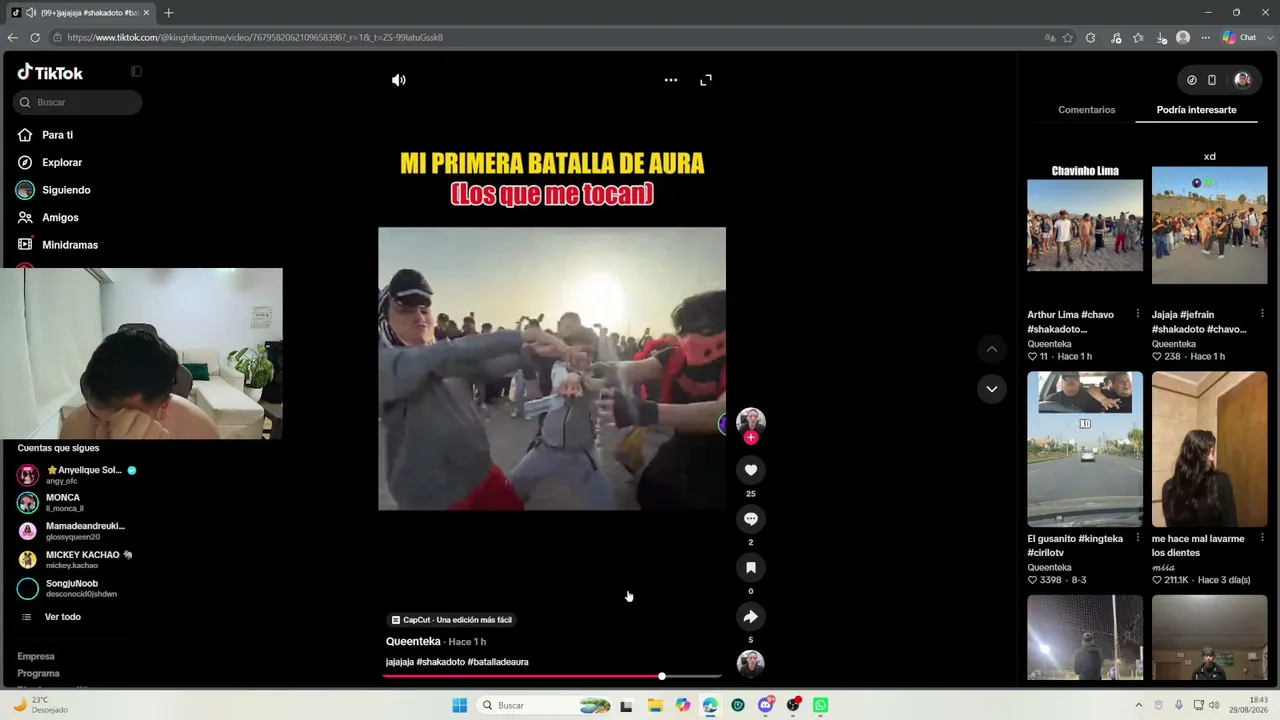Go back with the browser back arrow

[x=12, y=37]
